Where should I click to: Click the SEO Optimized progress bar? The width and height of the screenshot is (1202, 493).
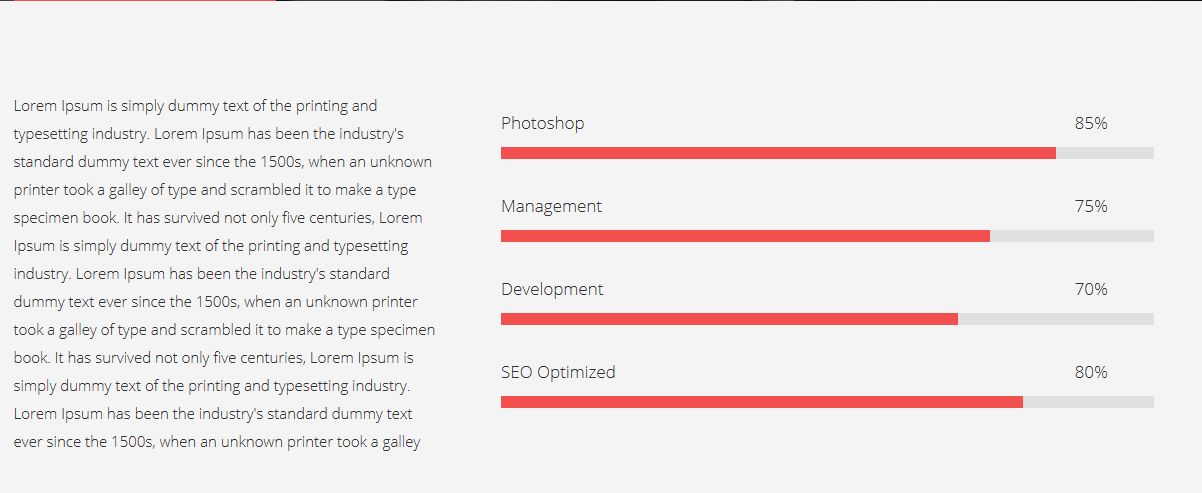coord(761,402)
